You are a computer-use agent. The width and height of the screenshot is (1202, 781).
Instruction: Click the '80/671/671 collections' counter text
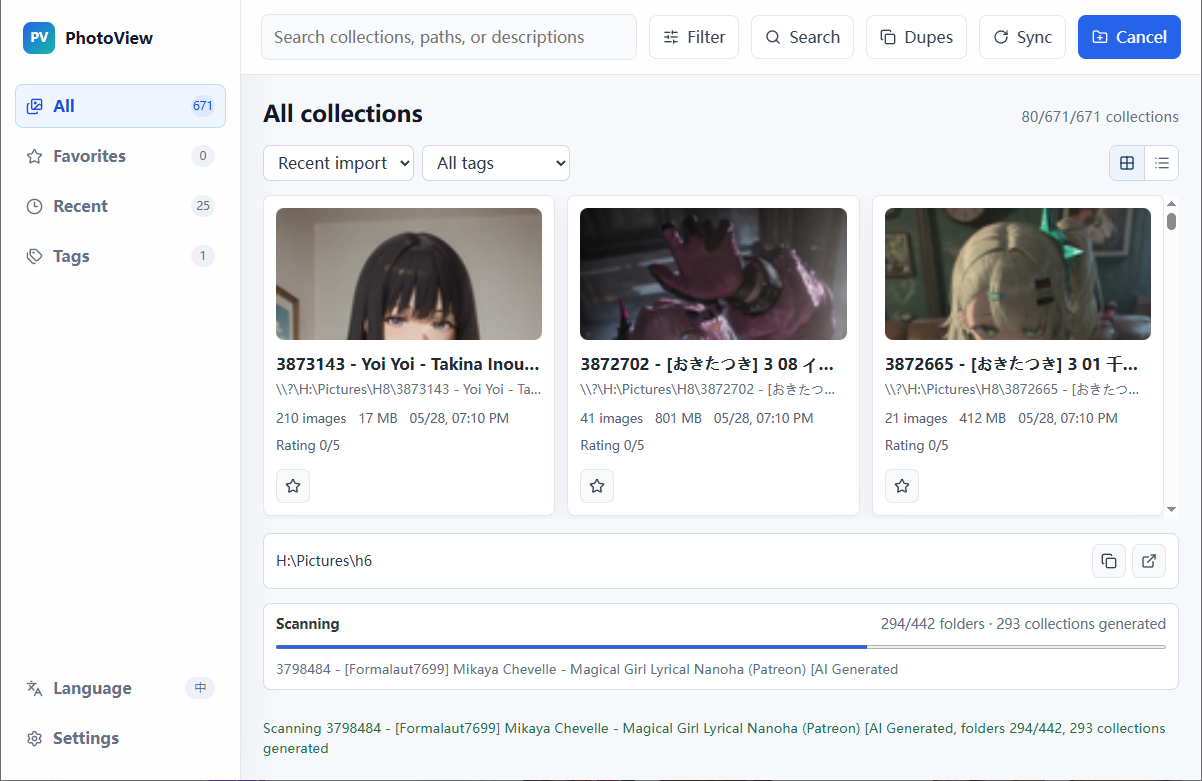1100,117
